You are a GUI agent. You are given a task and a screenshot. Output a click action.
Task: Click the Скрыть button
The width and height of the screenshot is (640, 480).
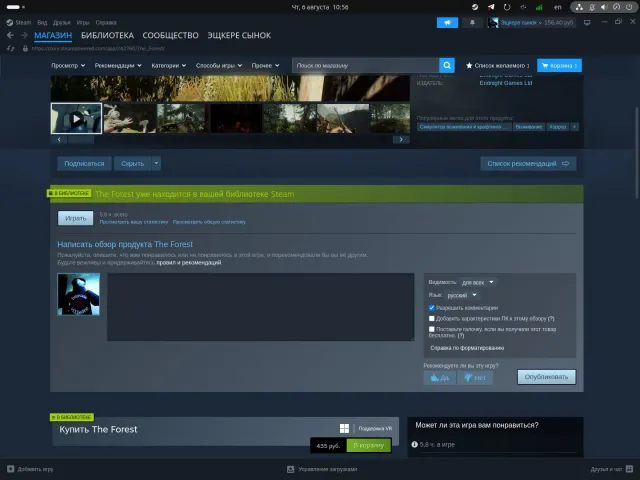(x=133, y=163)
